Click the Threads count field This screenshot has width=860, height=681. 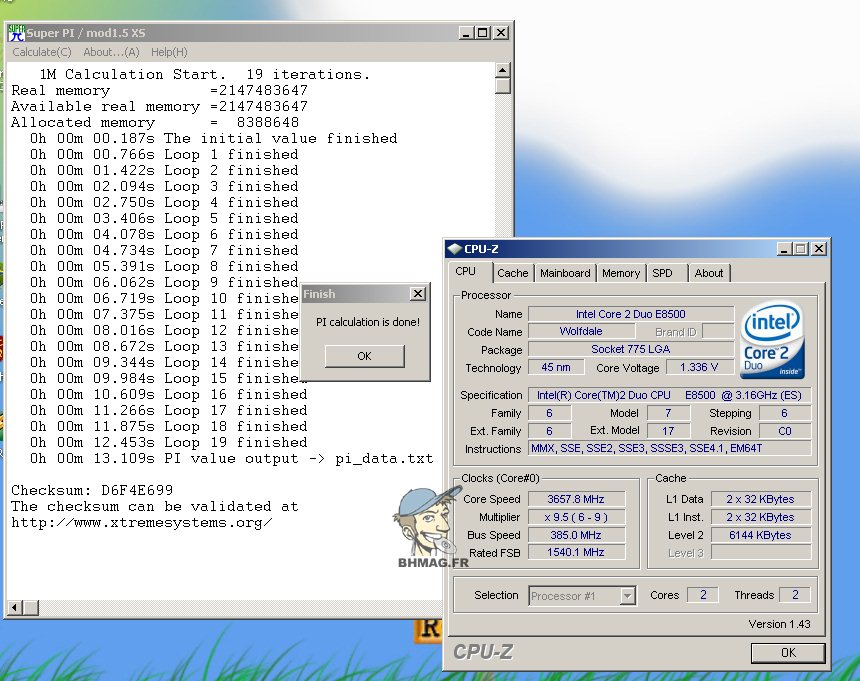point(795,595)
